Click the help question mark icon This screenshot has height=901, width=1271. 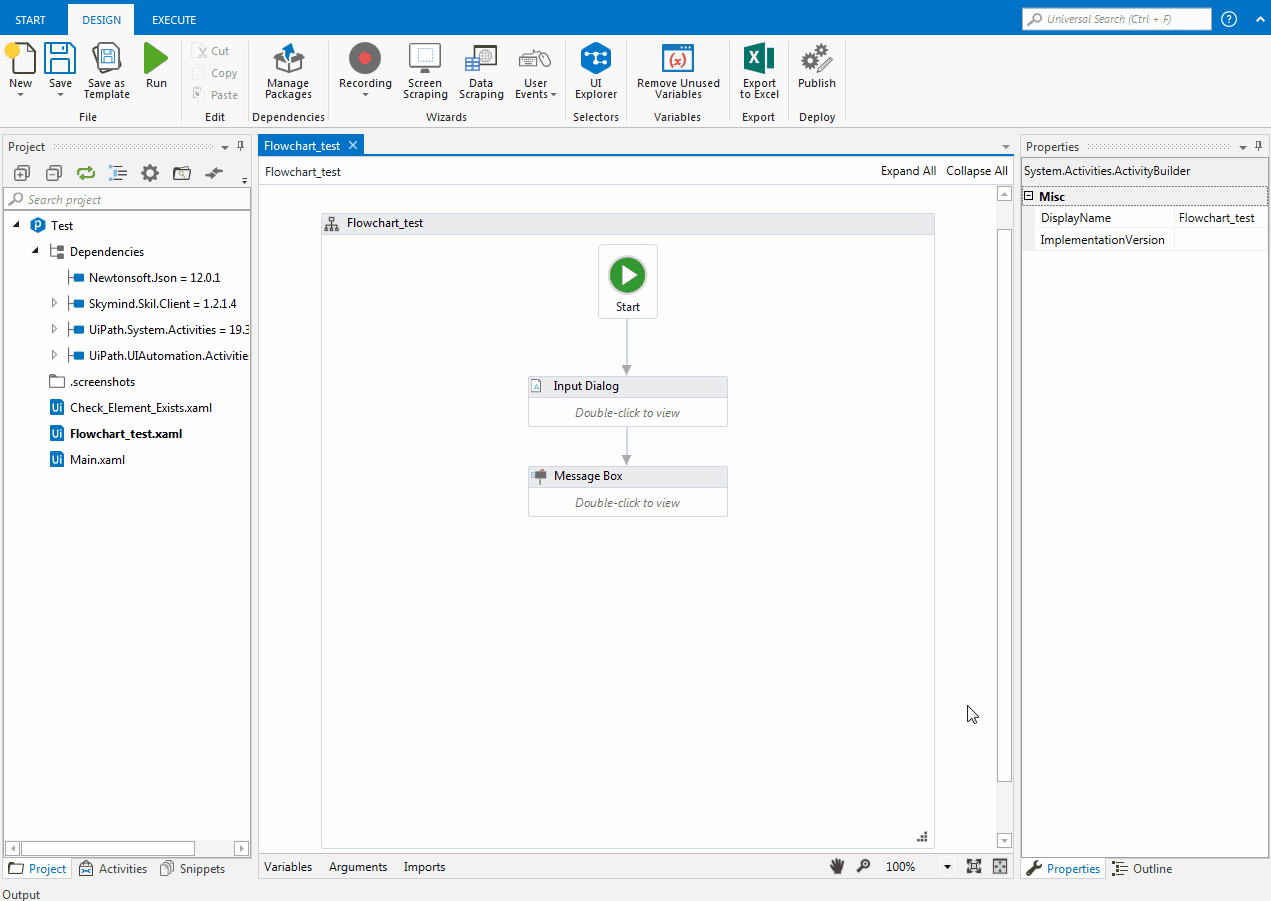tap(1229, 19)
